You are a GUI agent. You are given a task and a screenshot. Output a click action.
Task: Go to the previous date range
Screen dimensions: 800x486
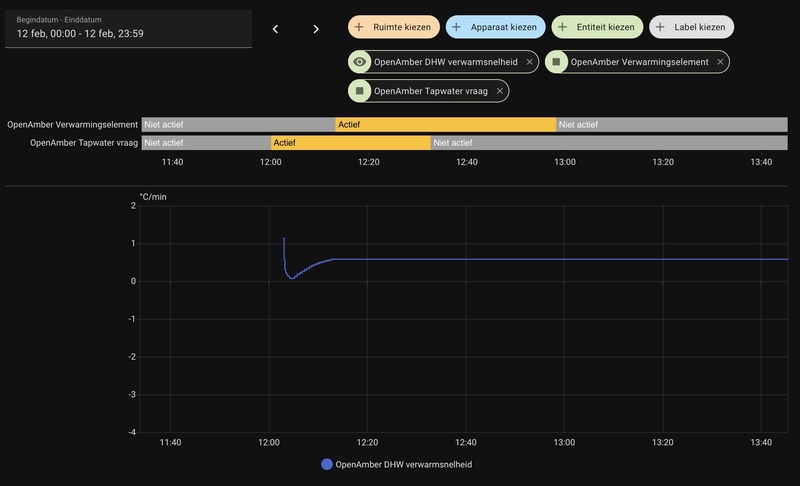276,29
